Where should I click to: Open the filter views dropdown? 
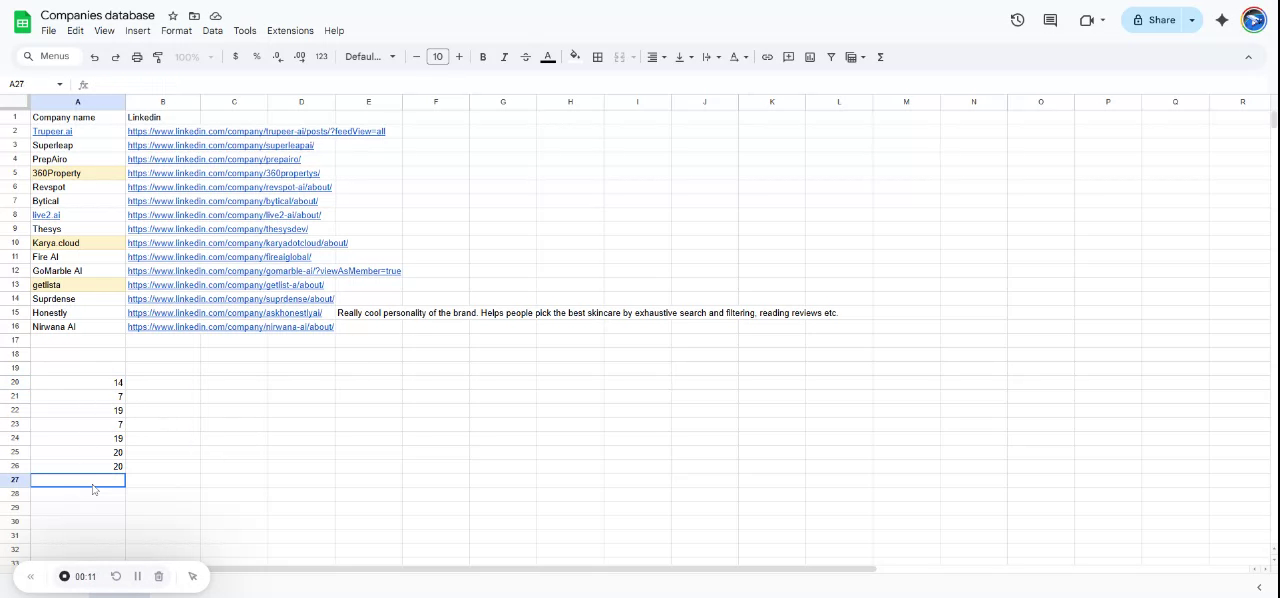856,57
